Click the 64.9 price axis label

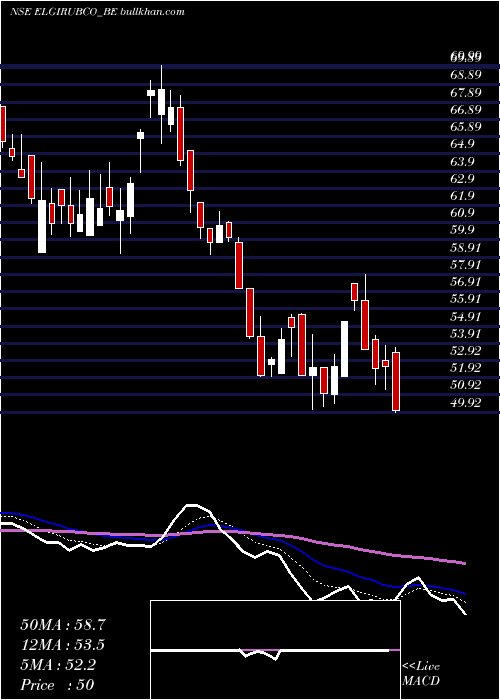(462, 144)
